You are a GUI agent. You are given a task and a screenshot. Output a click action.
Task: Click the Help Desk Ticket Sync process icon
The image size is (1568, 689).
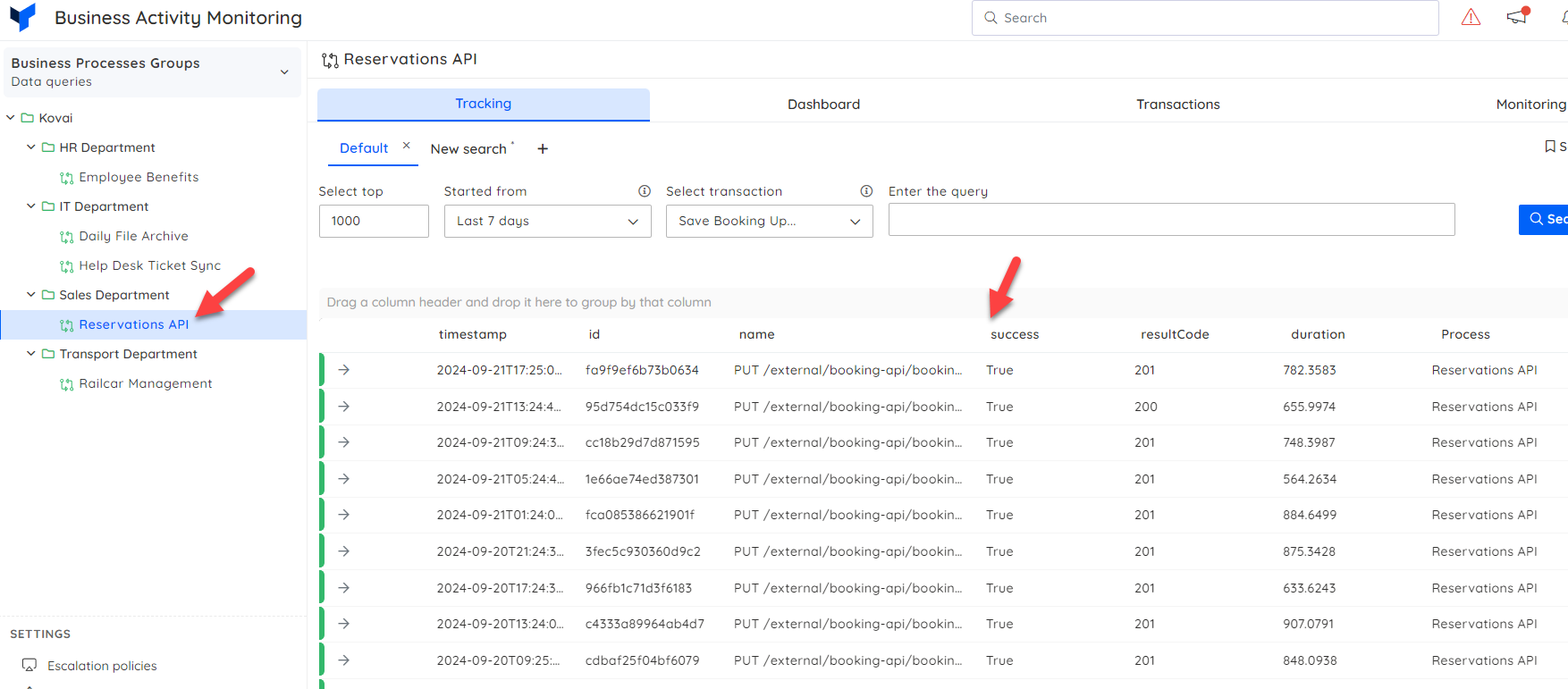click(67, 266)
